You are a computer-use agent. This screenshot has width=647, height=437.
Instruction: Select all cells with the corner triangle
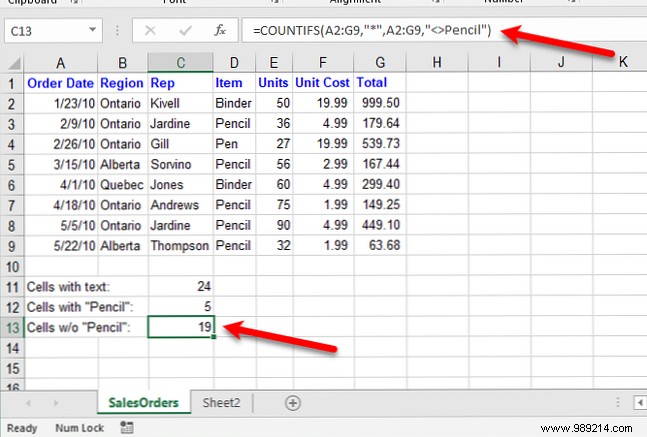pos(14,63)
